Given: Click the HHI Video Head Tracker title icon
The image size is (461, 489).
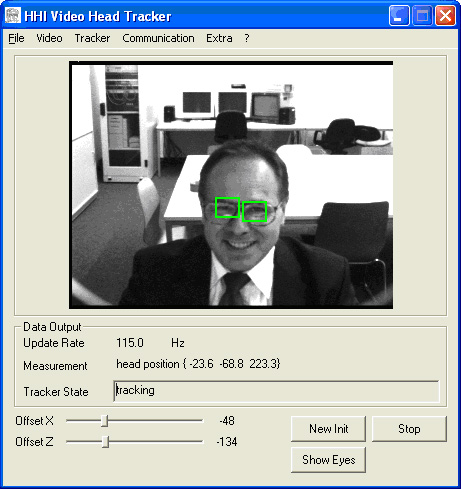Looking at the screenshot, I should (x=13, y=15).
